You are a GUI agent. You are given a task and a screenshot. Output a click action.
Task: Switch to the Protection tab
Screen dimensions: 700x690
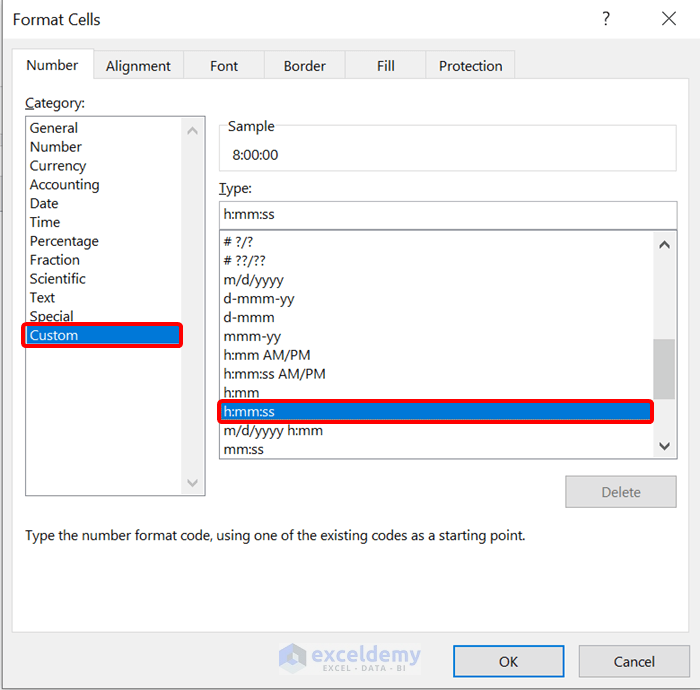tap(470, 66)
